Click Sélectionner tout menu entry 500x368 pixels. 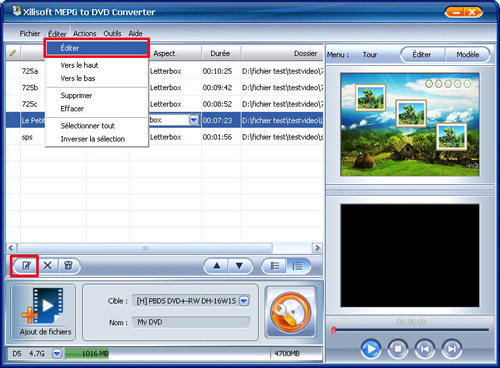click(97, 126)
